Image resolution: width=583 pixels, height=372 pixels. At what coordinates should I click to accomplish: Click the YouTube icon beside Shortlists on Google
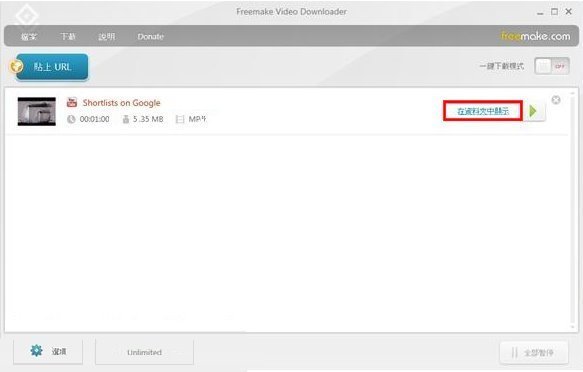click(x=72, y=102)
